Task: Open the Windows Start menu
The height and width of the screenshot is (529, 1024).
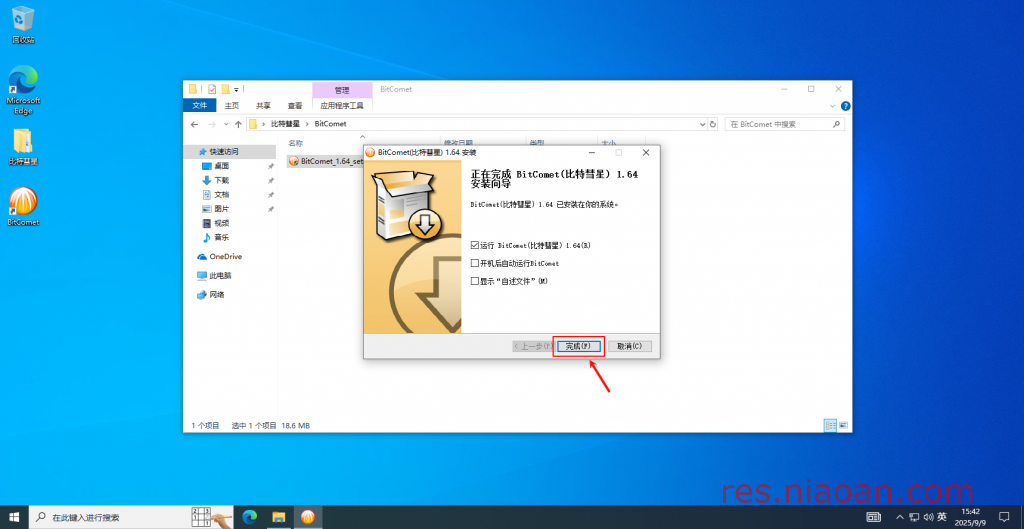Action: tap(14, 517)
